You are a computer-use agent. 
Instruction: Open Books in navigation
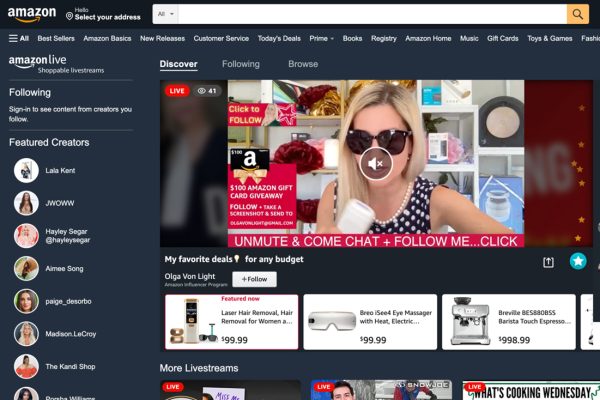(352, 38)
